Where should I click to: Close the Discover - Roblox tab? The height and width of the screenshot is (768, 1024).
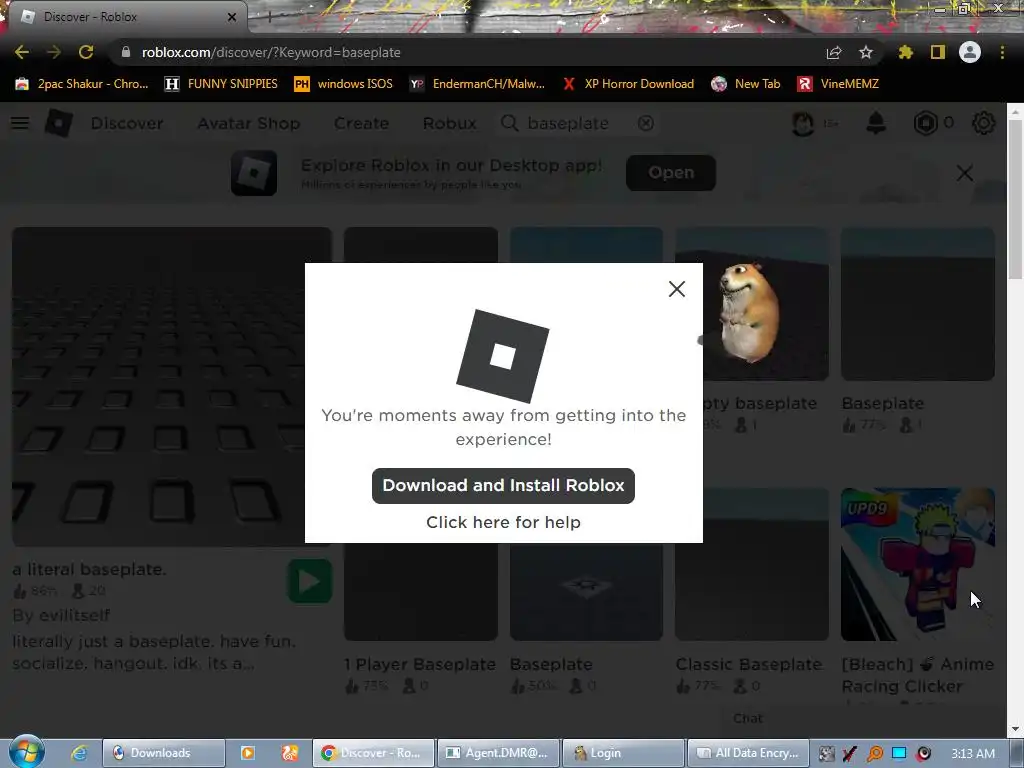(232, 17)
